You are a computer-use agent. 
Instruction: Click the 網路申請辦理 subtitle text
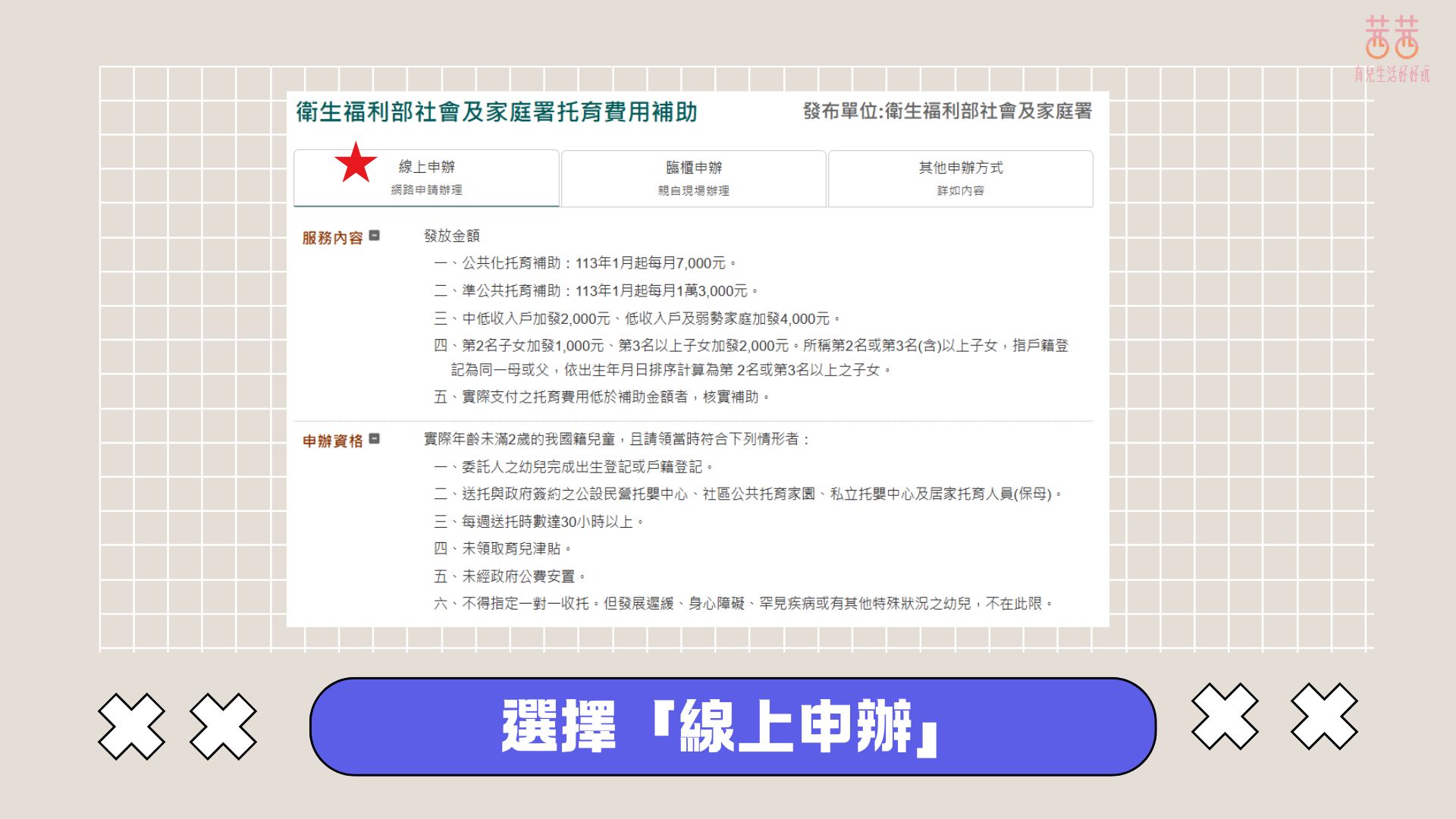426,190
